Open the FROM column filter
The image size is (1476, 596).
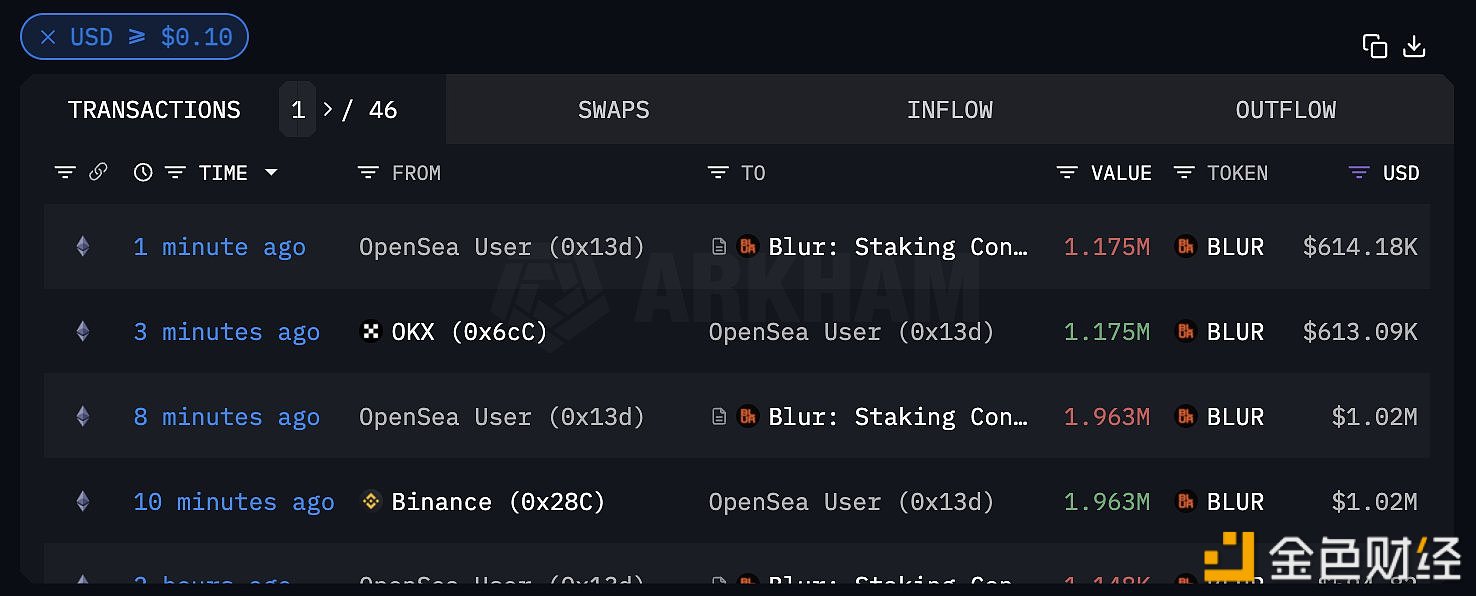coord(368,173)
